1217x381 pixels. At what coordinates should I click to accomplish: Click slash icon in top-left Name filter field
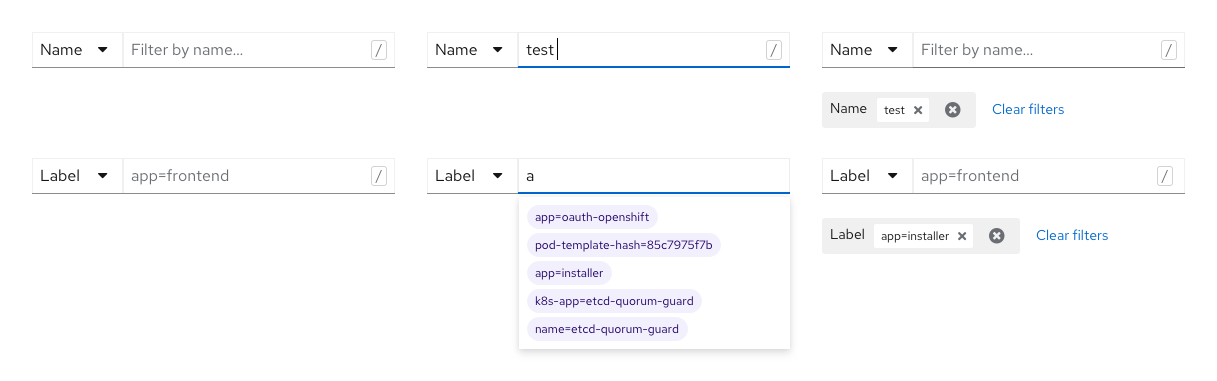pyautogui.click(x=379, y=50)
